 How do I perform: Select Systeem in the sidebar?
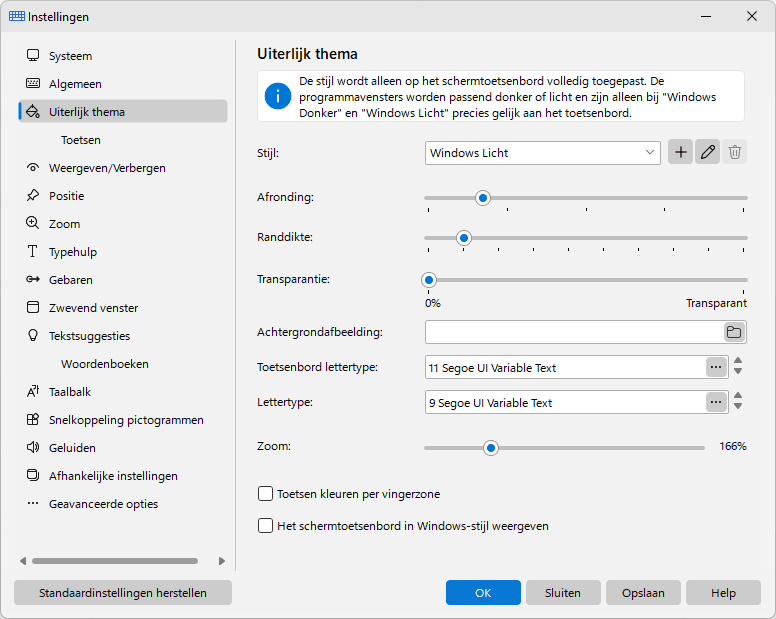(123, 55)
